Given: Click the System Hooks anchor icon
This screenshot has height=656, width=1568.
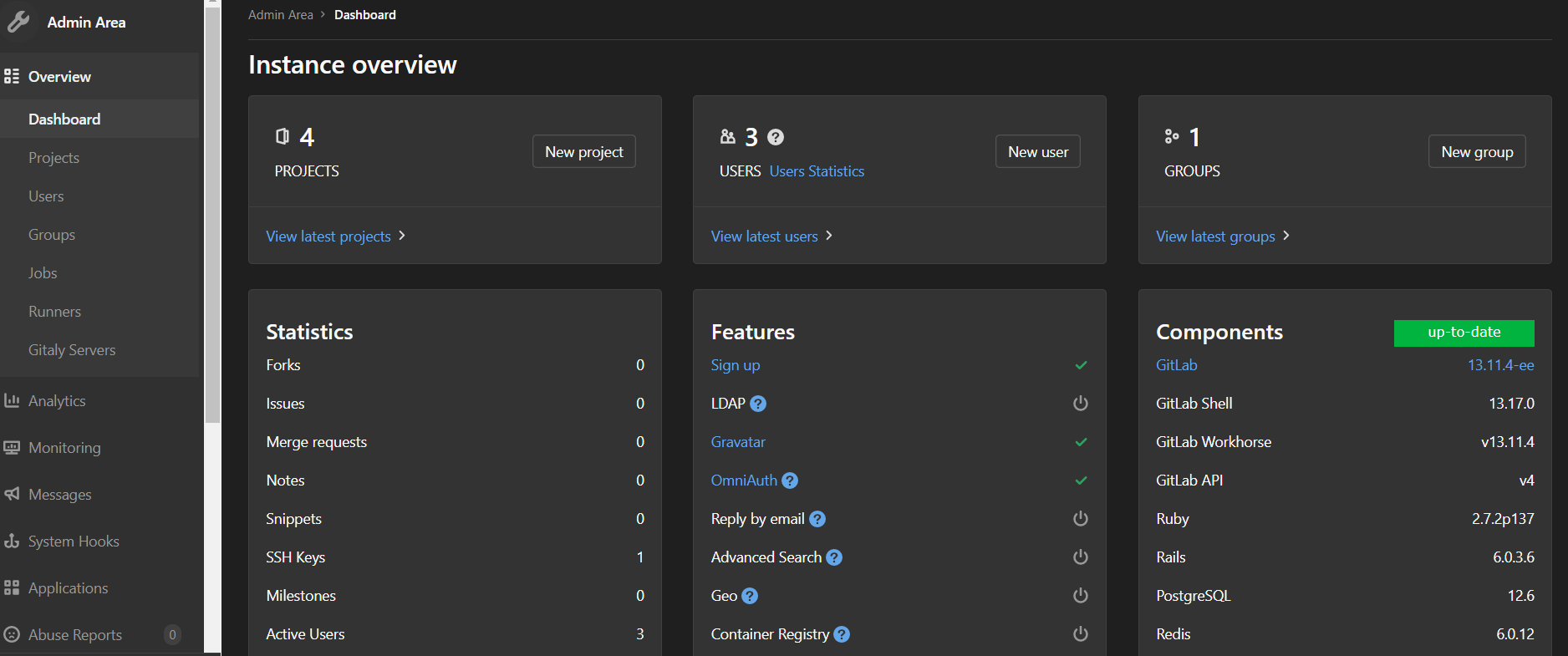Looking at the screenshot, I should tap(12, 541).
